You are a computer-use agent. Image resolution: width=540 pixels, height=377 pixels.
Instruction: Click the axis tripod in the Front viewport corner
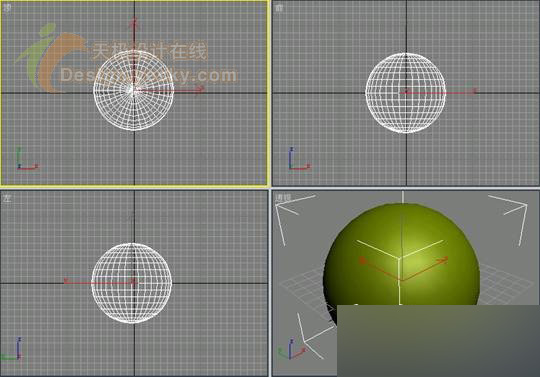(299, 159)
